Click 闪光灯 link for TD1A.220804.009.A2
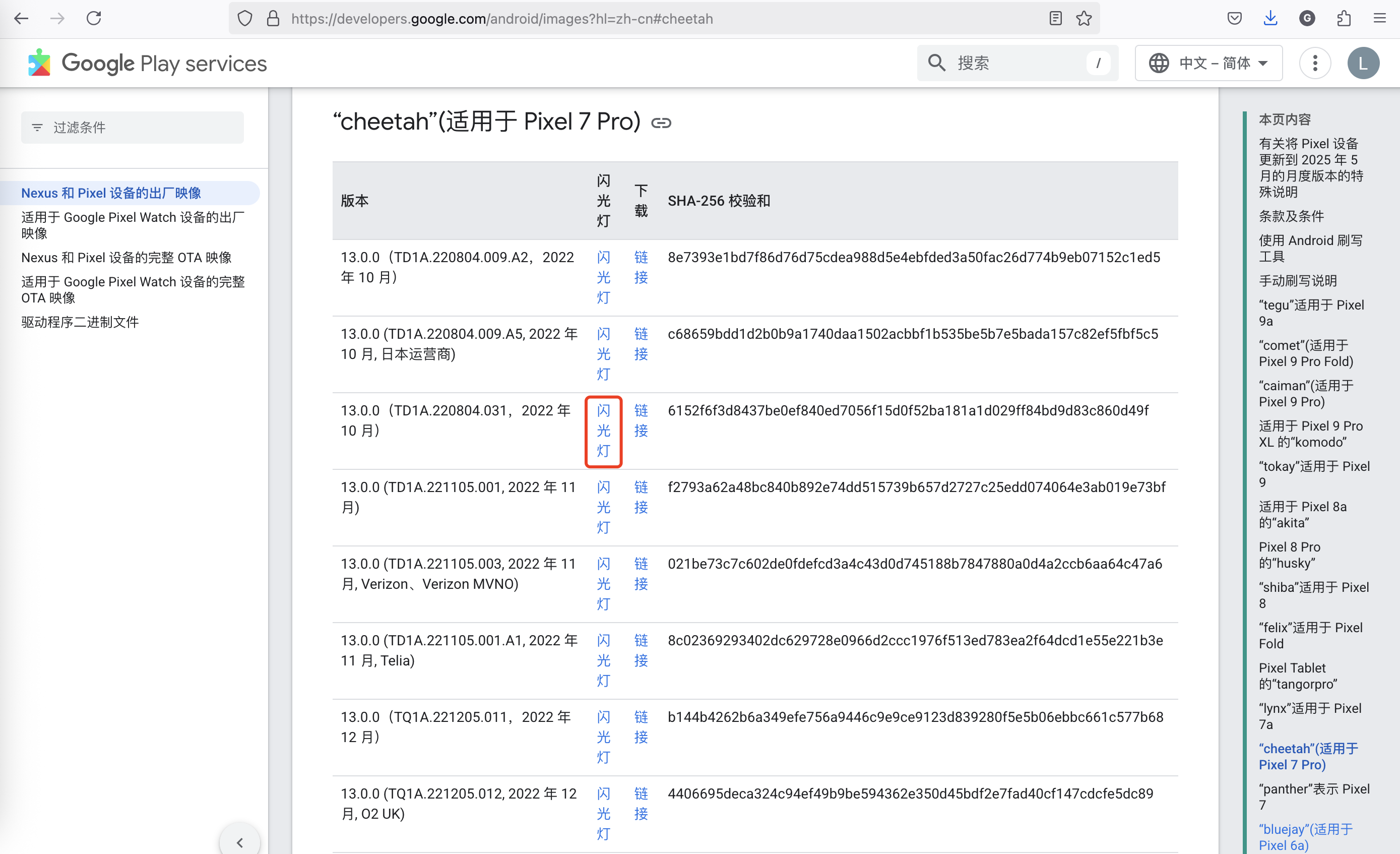This screenshot has width=1400, height=854. [603, 277]
